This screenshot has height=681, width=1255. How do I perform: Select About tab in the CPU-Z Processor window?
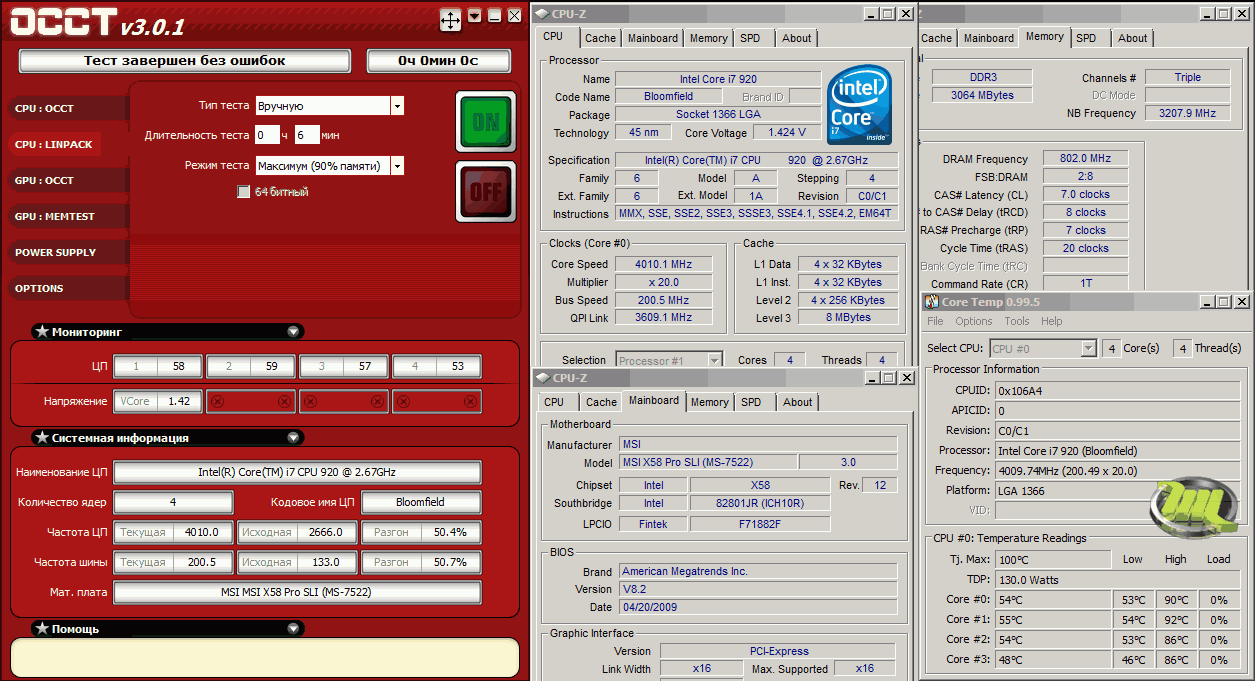click(x=797, y=38)
